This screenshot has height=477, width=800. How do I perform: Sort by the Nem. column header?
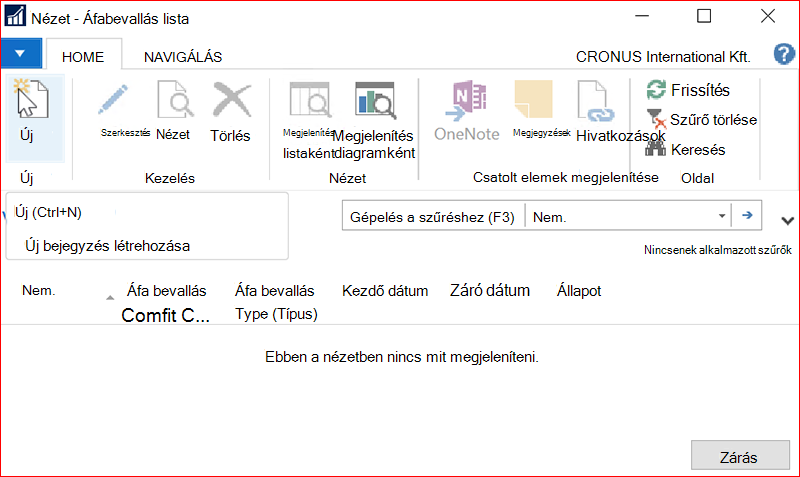point(39,290)
